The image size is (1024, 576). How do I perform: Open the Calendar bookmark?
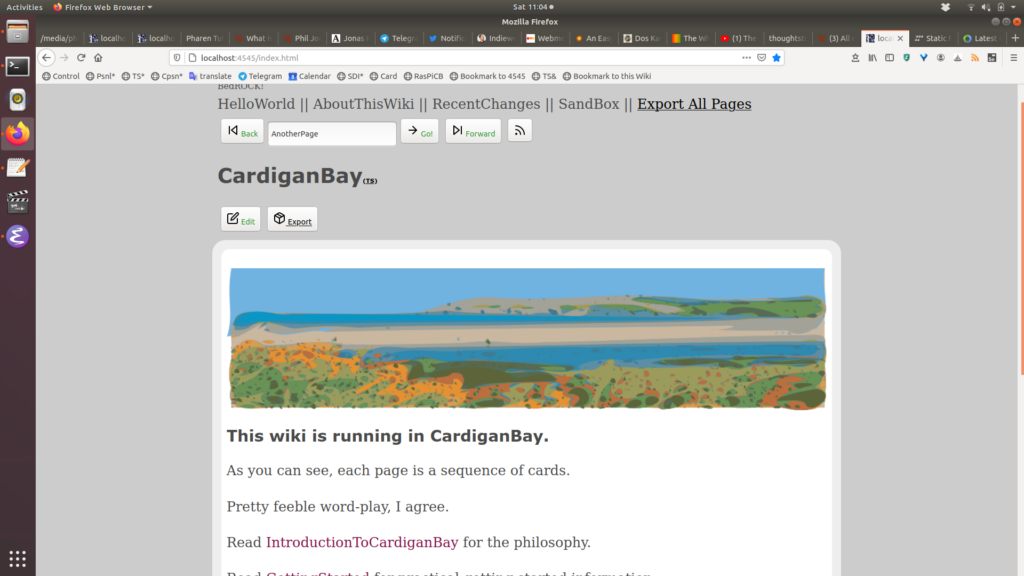[310, 76]
